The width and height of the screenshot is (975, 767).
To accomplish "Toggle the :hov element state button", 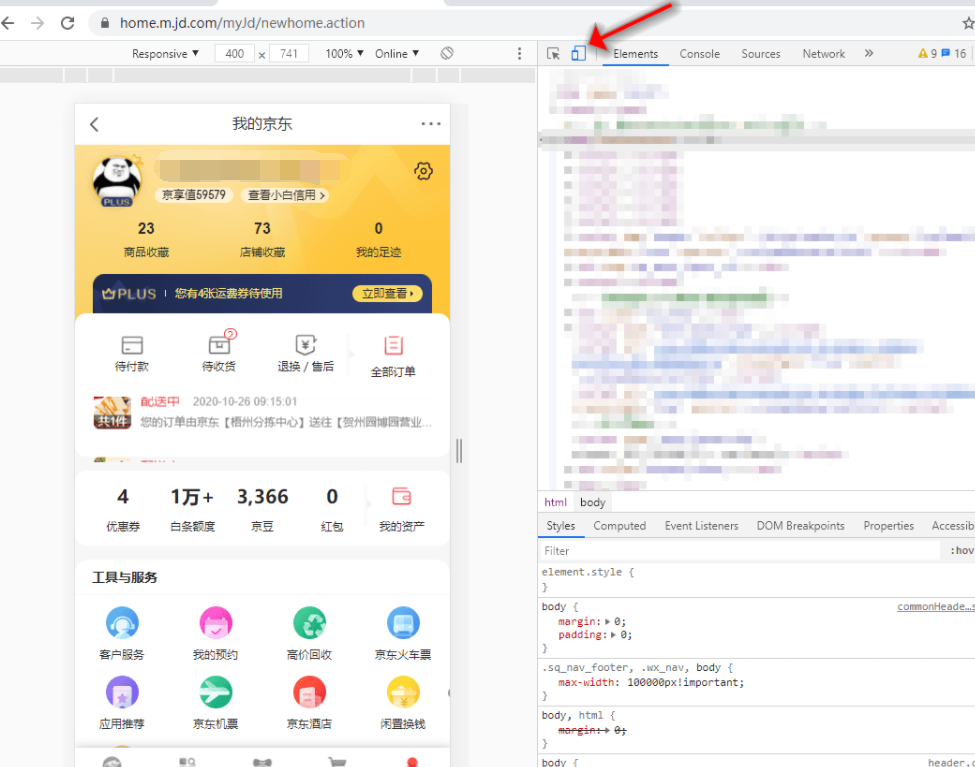I will (x=961, y=551).
